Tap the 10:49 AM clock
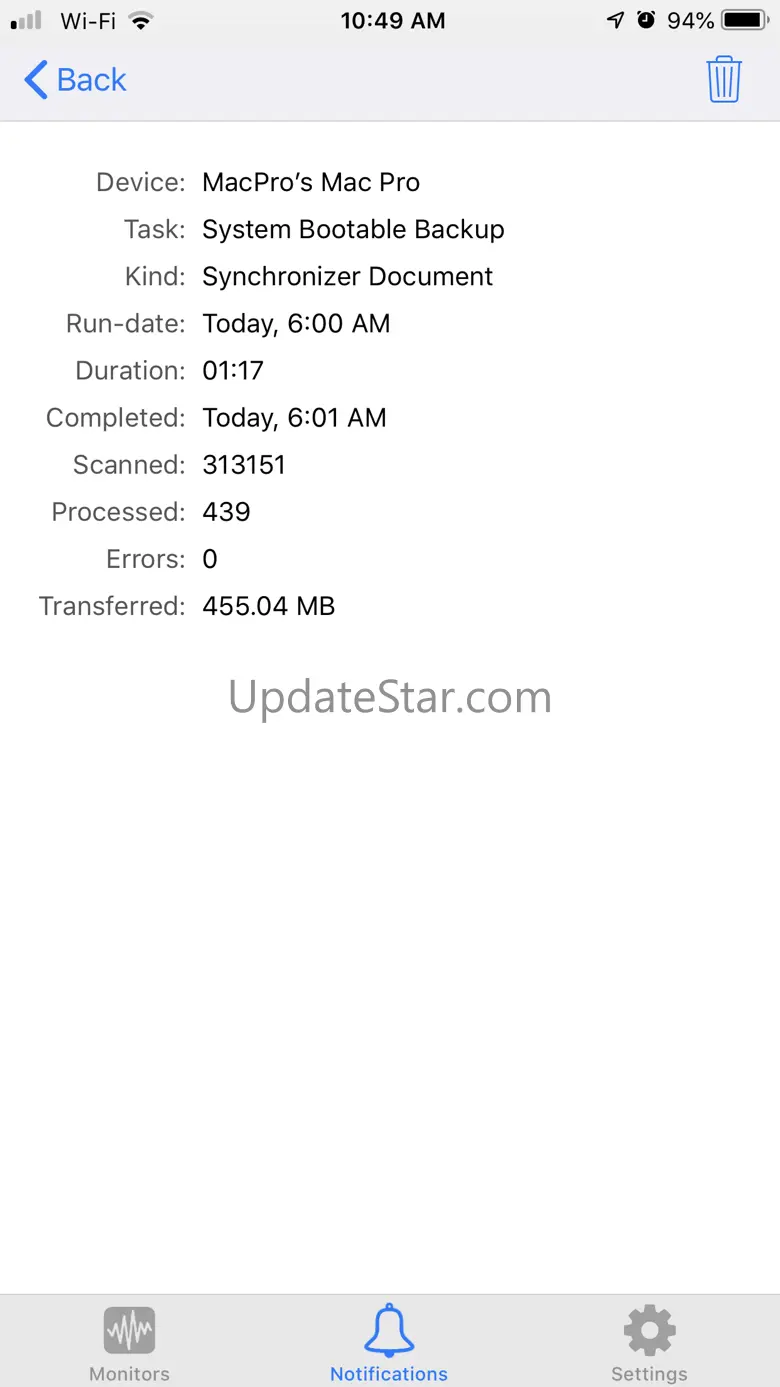 pyautogui.click(x=392, y=20)
